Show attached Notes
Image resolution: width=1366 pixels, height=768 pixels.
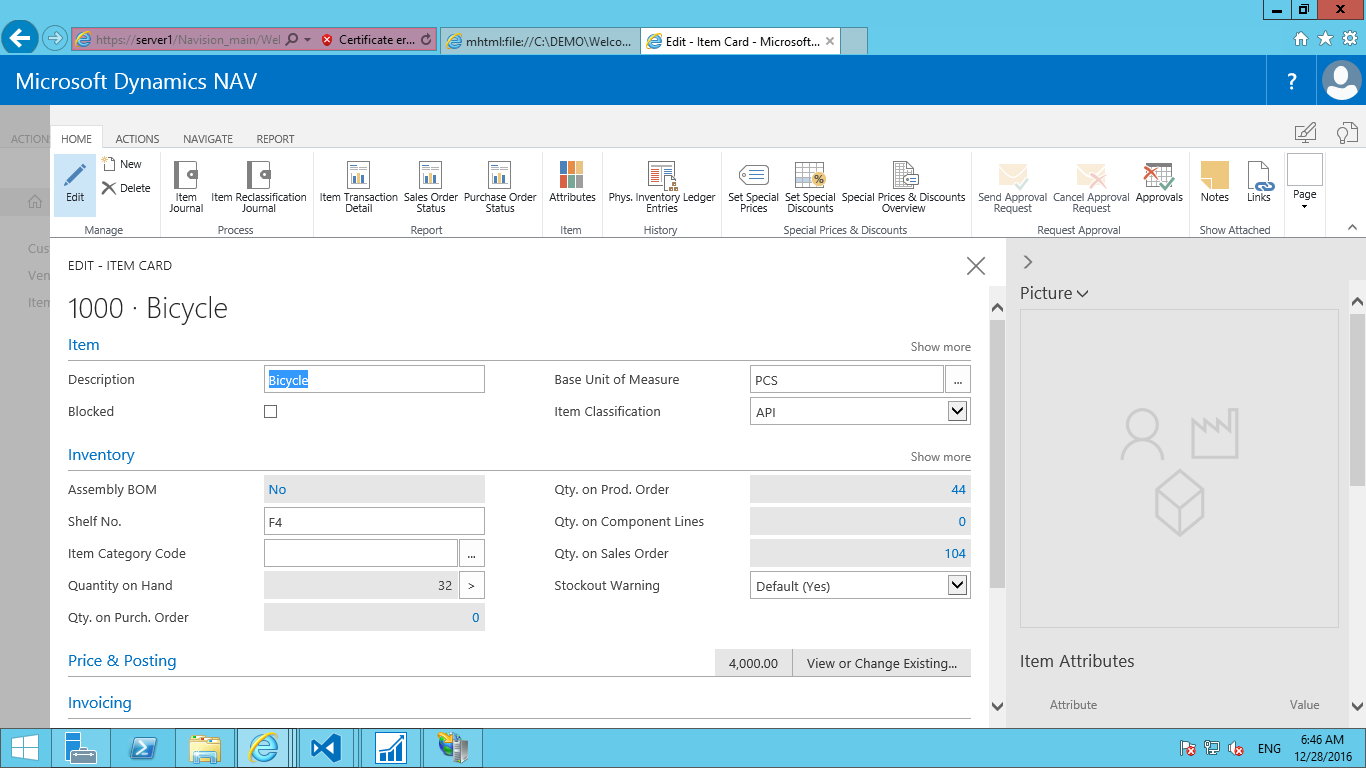point(1215,182)
